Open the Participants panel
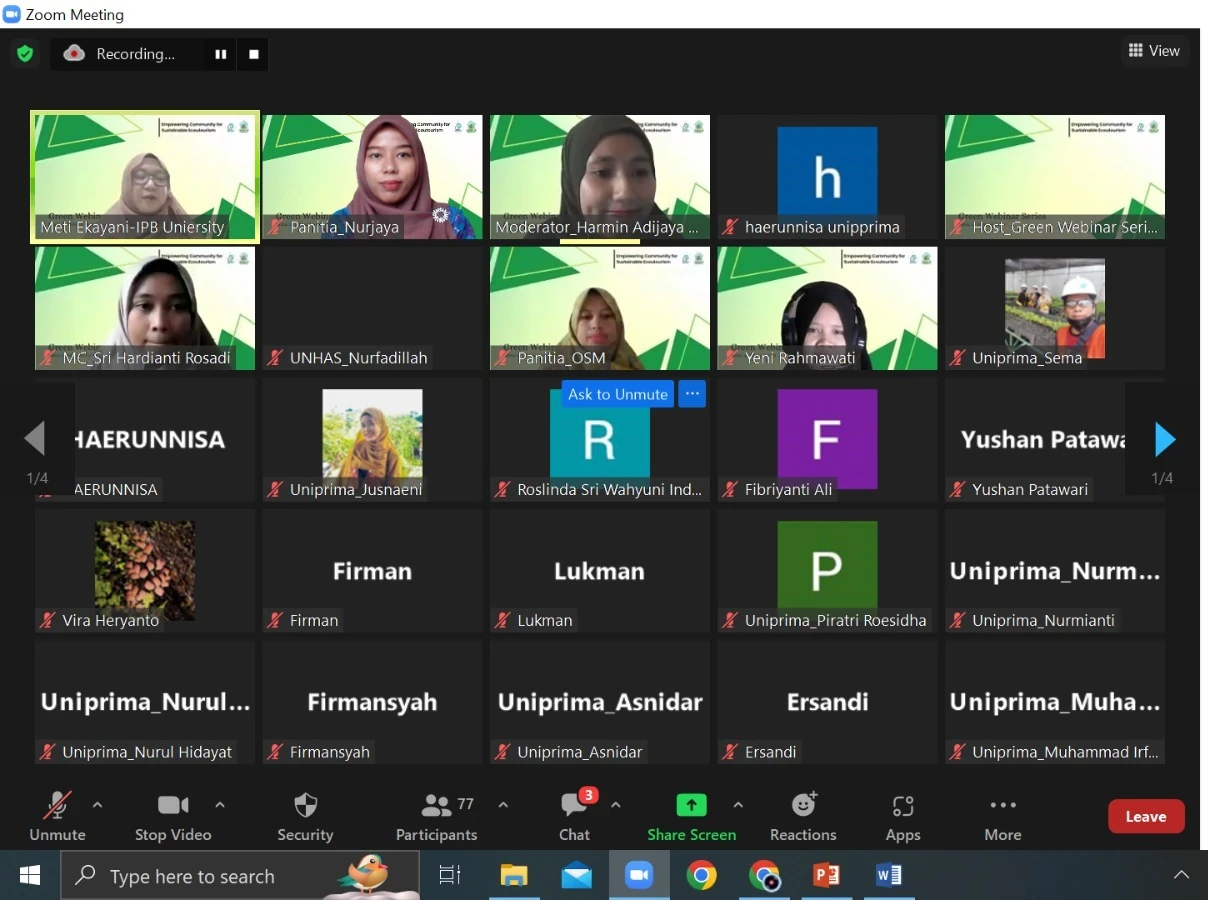1208x900 pixels. click(x=436, y=817)
